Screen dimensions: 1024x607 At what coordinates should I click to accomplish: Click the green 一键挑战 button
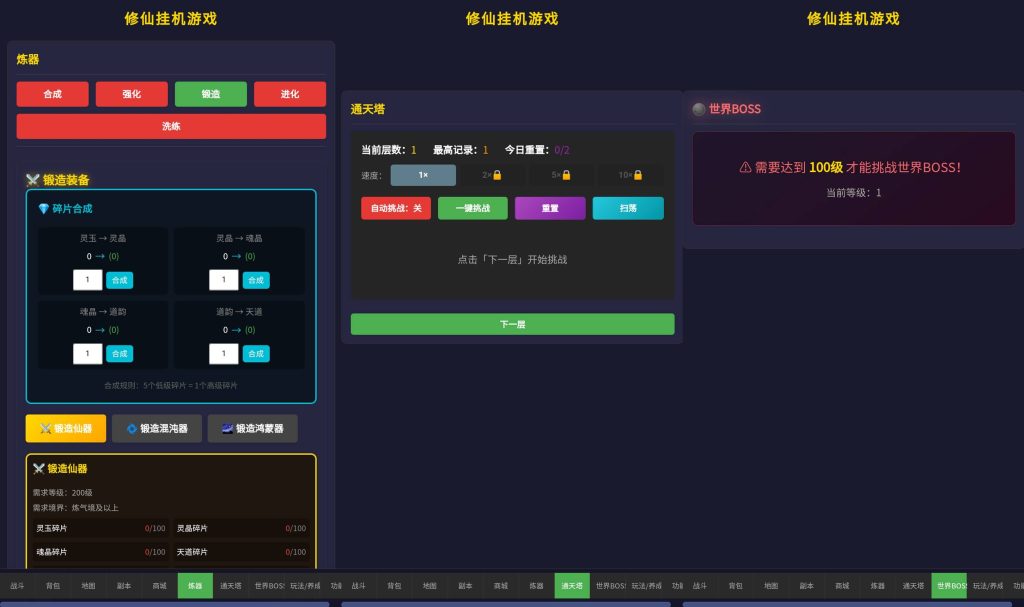click(x=473, y=208)
